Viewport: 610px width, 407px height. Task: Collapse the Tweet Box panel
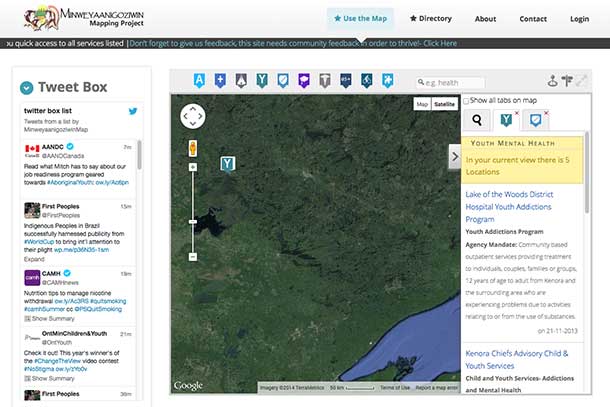tap(26, 87)
